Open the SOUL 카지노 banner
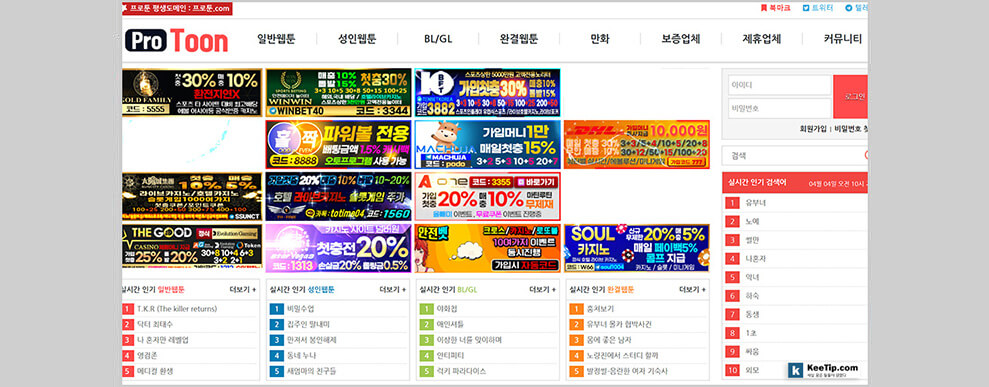The height and width of the screenshot is (387, 989). pyautogui.click(x=636, y=248)
